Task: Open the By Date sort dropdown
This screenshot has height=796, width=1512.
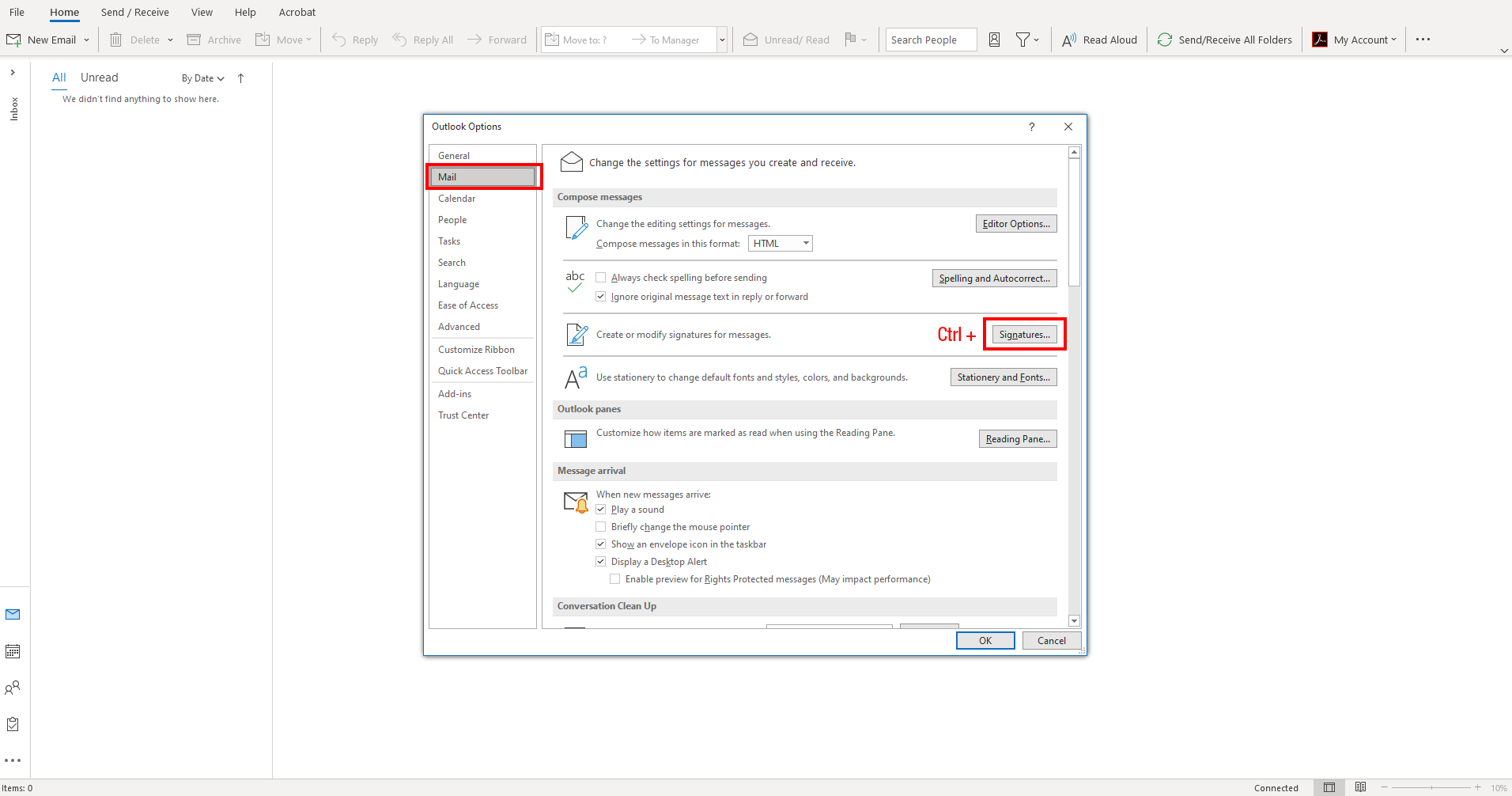Action: [x=203, y=78]
